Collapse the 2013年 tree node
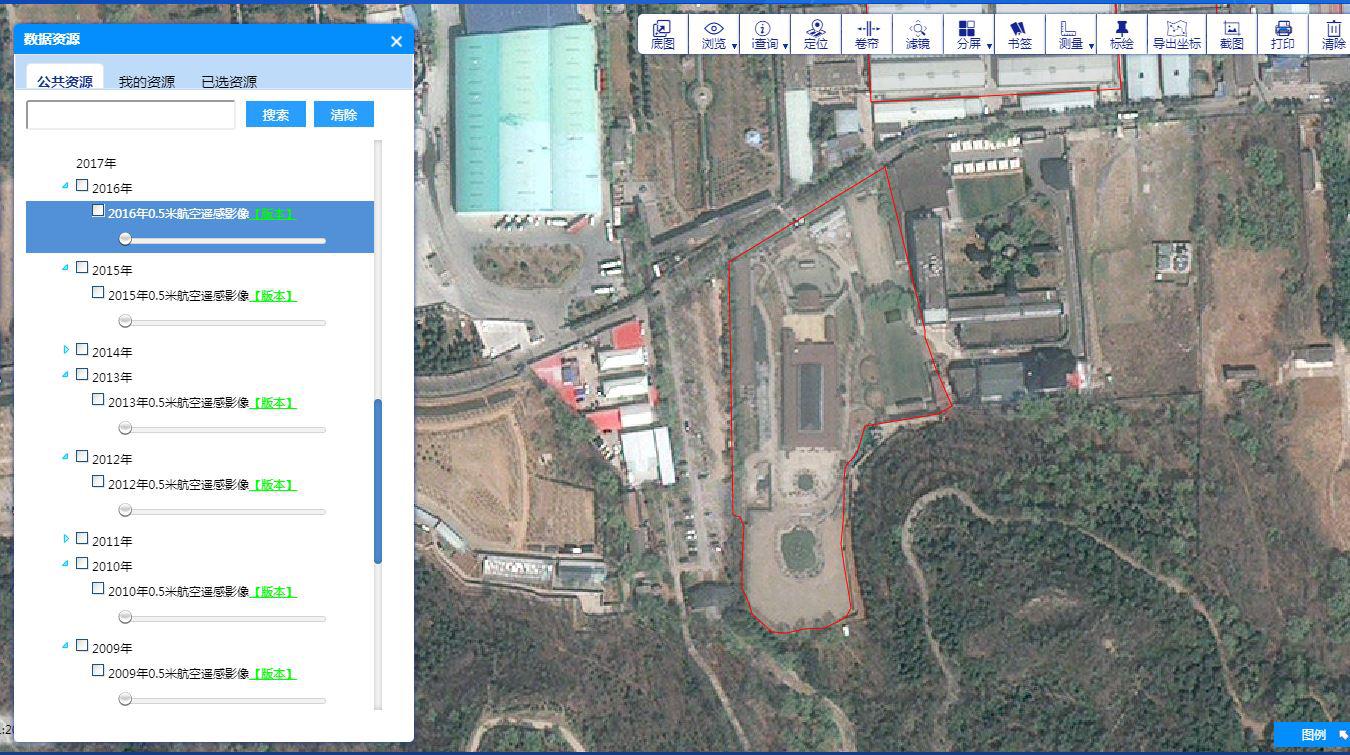The height and width of the screenshot is (755, 1350). click(66, 374)
